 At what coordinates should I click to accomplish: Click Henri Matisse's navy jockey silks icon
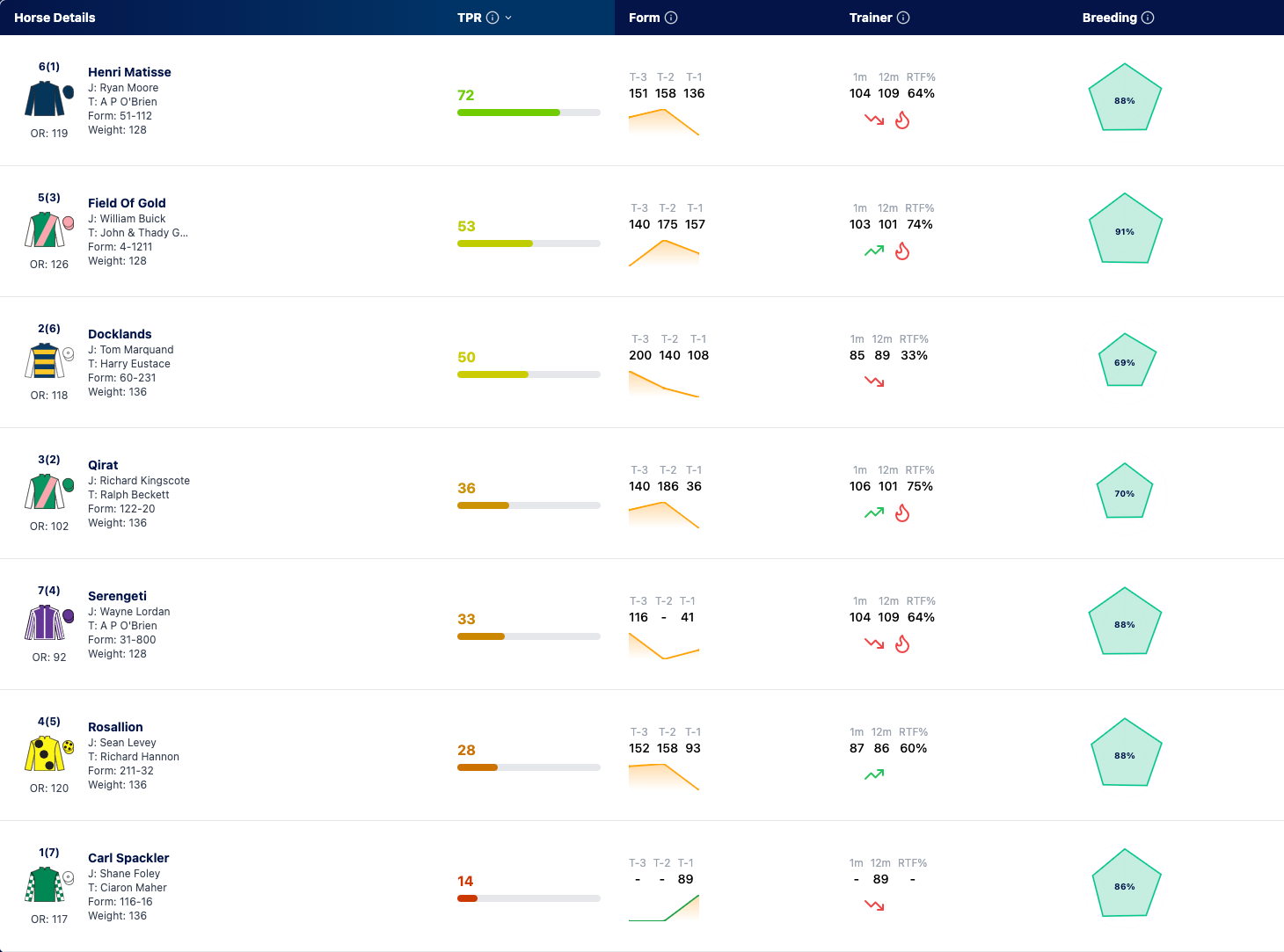[x=44, y=98]
